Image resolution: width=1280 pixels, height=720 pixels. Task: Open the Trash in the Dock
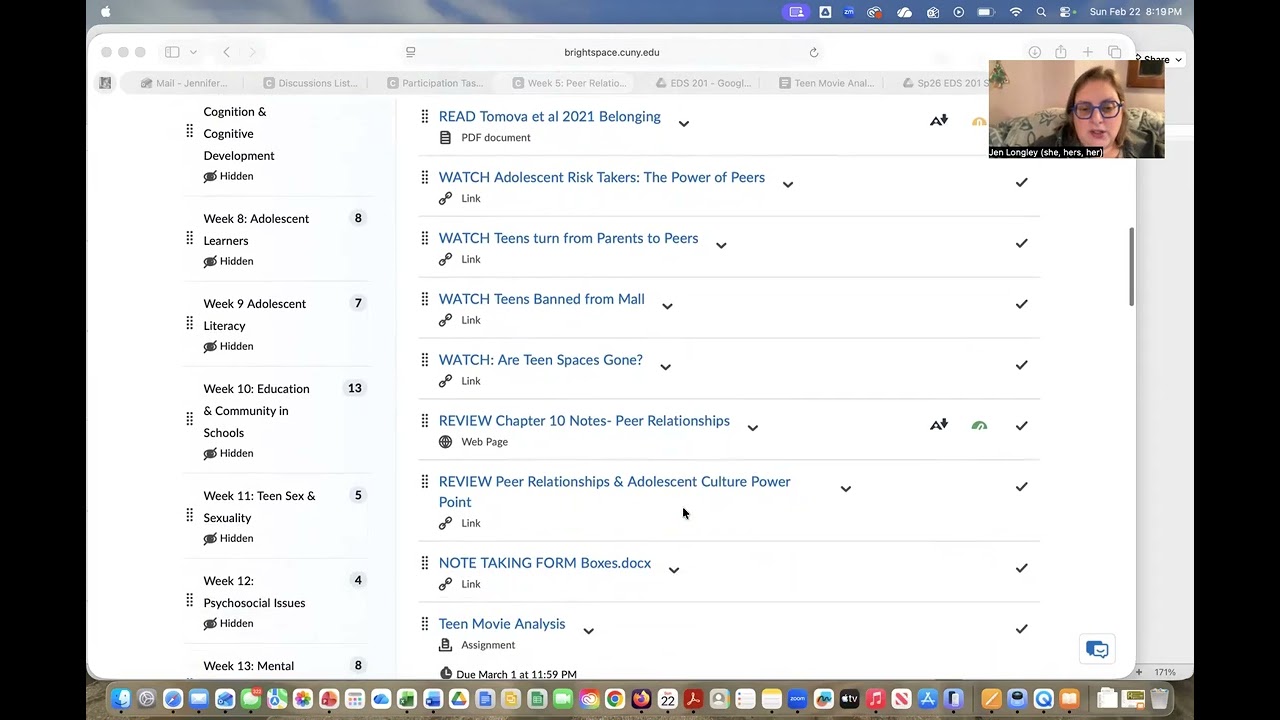tap(1159, 699)
